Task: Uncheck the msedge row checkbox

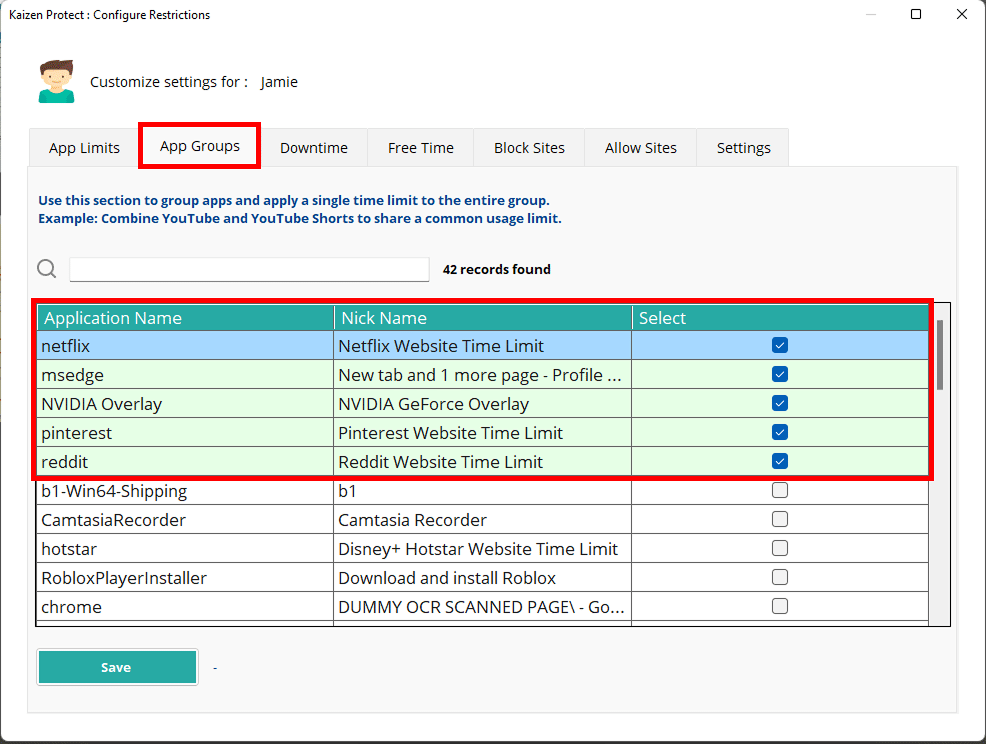Action: pyautogui.click(x=780, y=375)
